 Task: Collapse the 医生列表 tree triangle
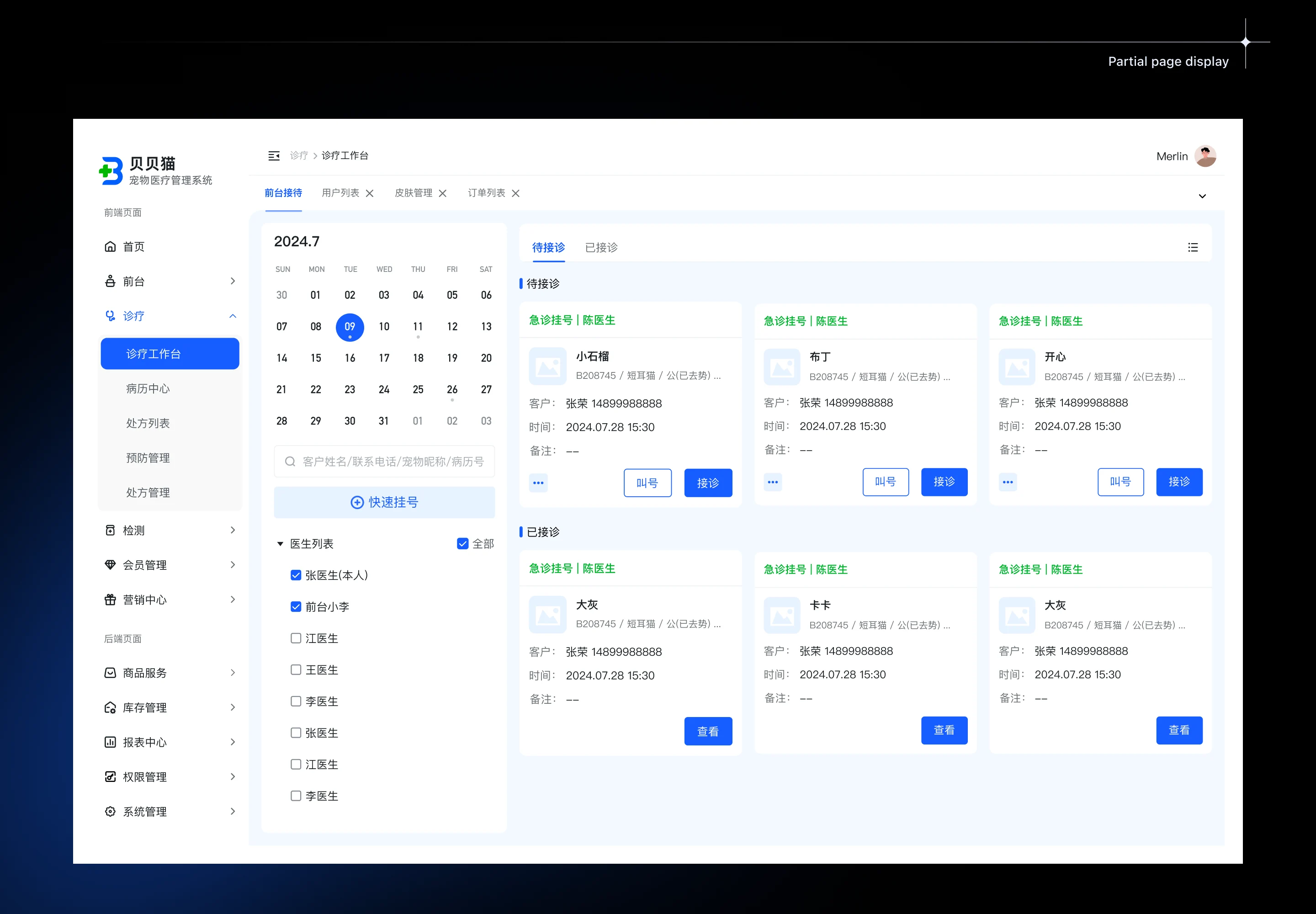click(x=280, y=543)
